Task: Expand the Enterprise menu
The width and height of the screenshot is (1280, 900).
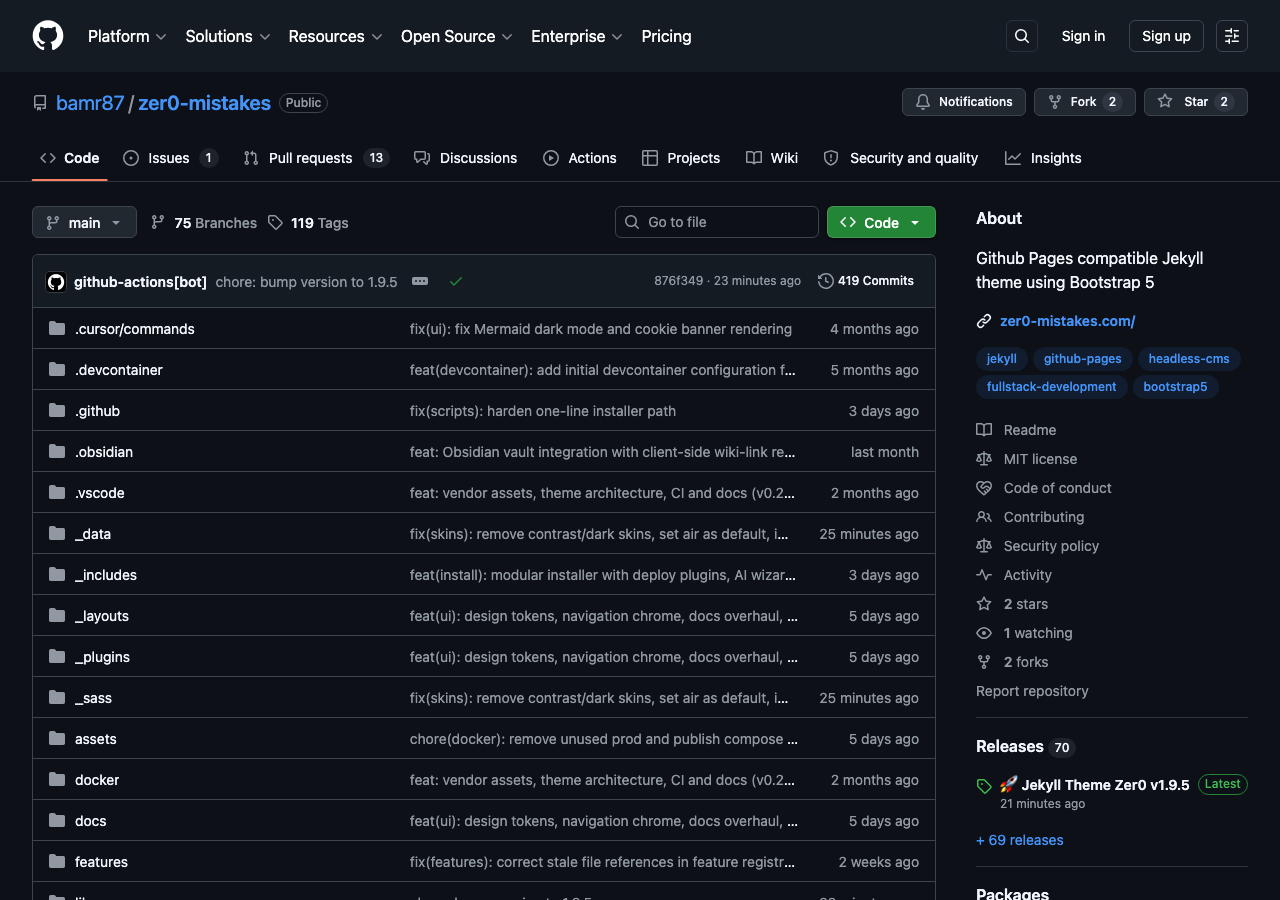Action: coord(577,36)
